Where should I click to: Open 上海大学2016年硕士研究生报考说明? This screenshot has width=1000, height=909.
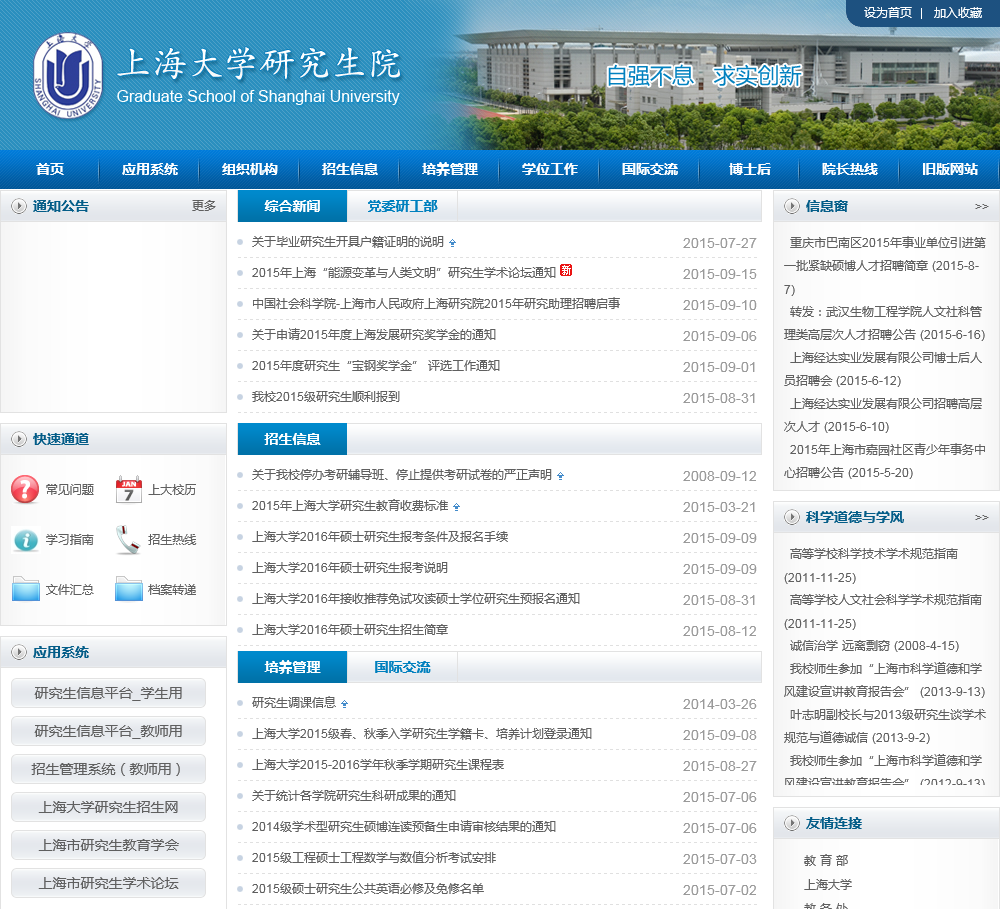[x=349, y=568]
